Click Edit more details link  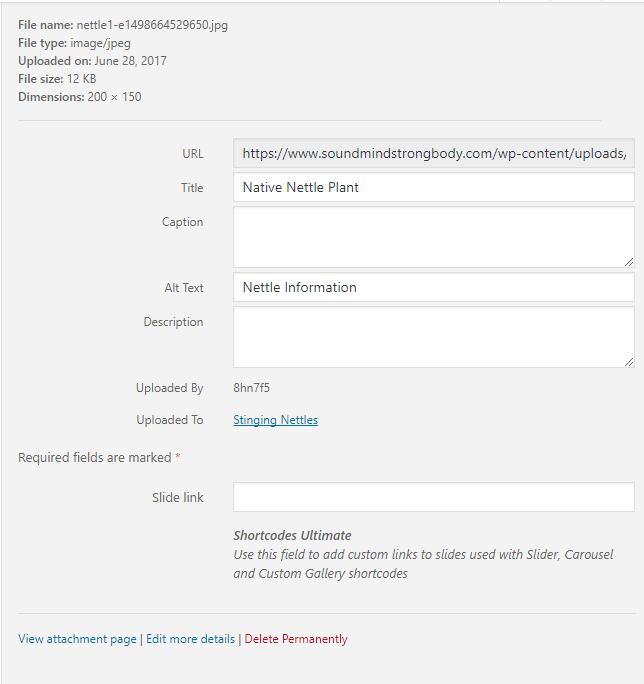[x=190, y=639]
